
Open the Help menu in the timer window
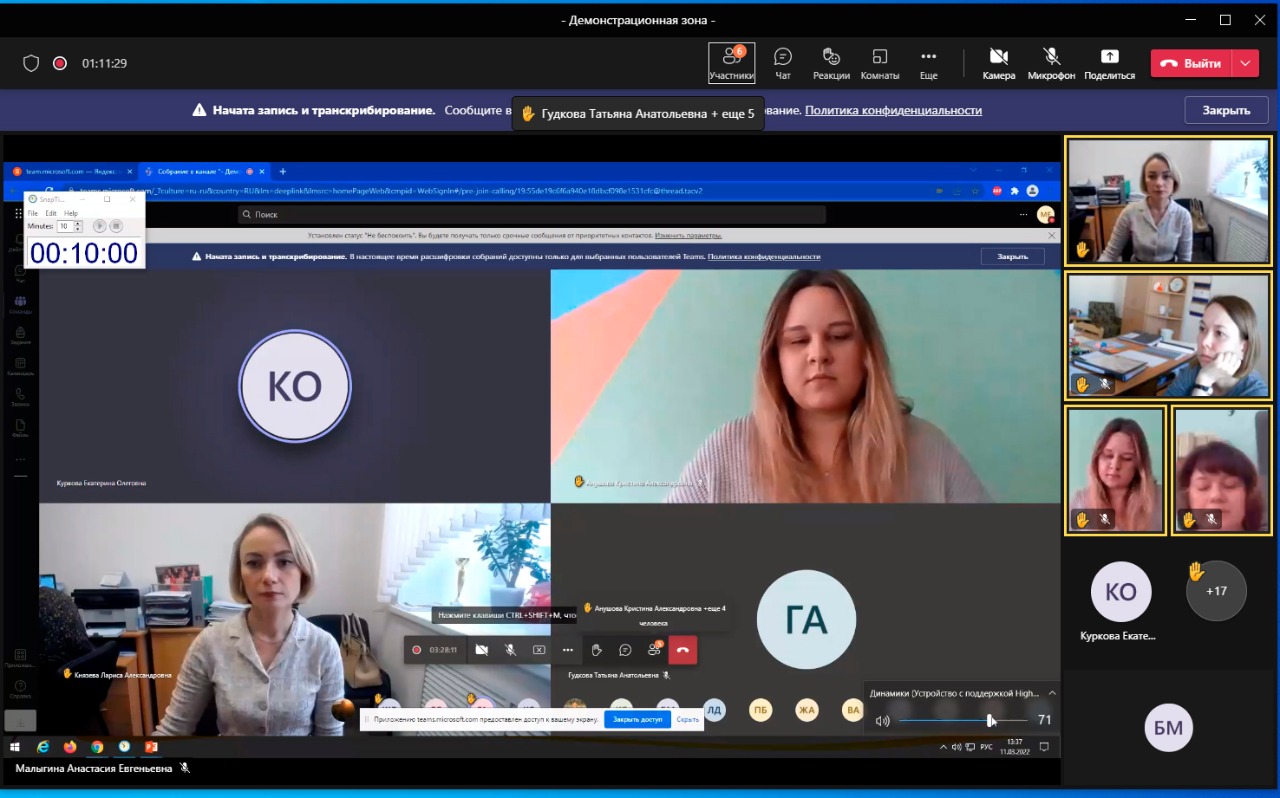click(x=71, y=213)
